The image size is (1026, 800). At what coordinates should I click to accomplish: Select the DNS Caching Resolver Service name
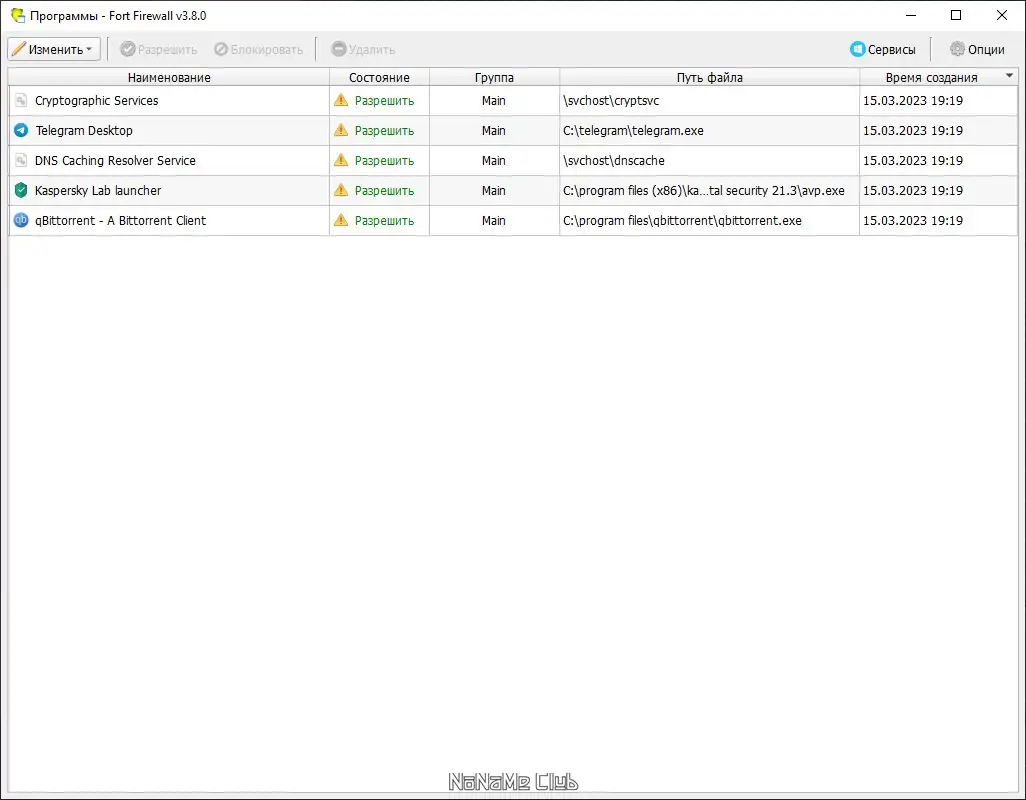[x=115, y=161]
